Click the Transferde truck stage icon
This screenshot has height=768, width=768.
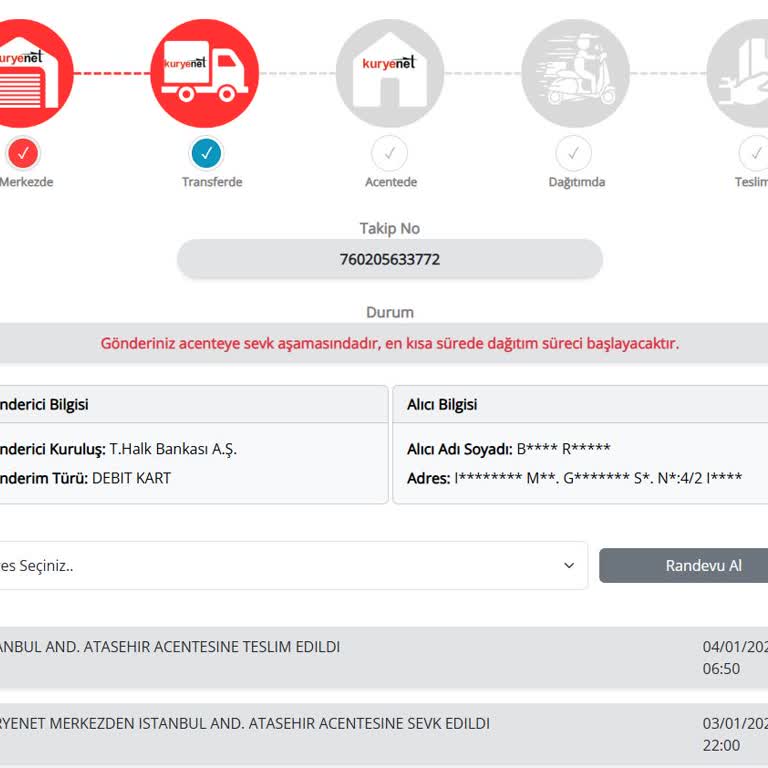pos(204,73)
